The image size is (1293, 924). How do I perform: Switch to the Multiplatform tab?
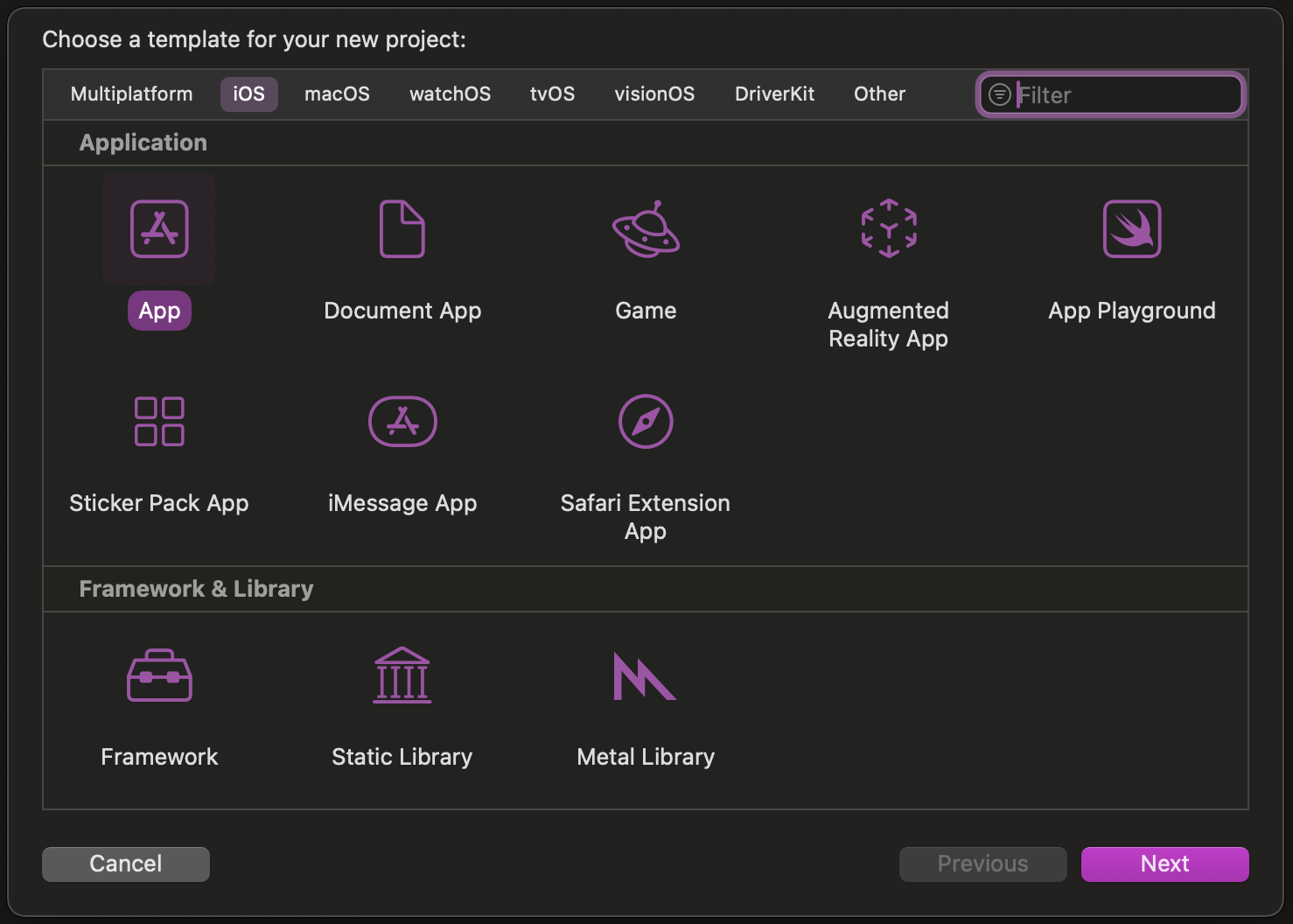pyautogui.click(x=131, y=94)
